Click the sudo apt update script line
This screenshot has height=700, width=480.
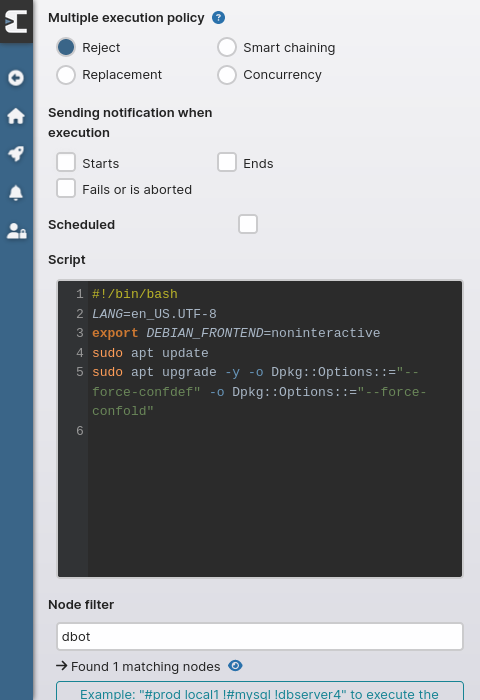coord(150,353)
